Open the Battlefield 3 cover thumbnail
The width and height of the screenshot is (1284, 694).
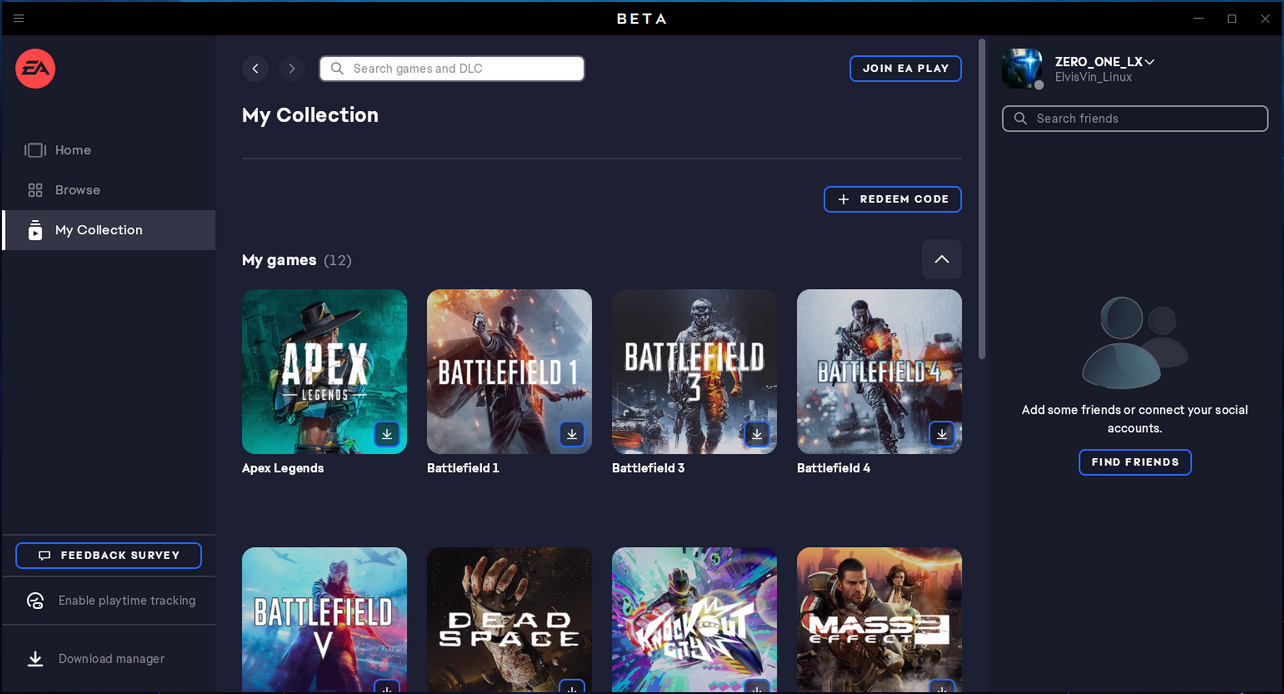tap(694, 372)
